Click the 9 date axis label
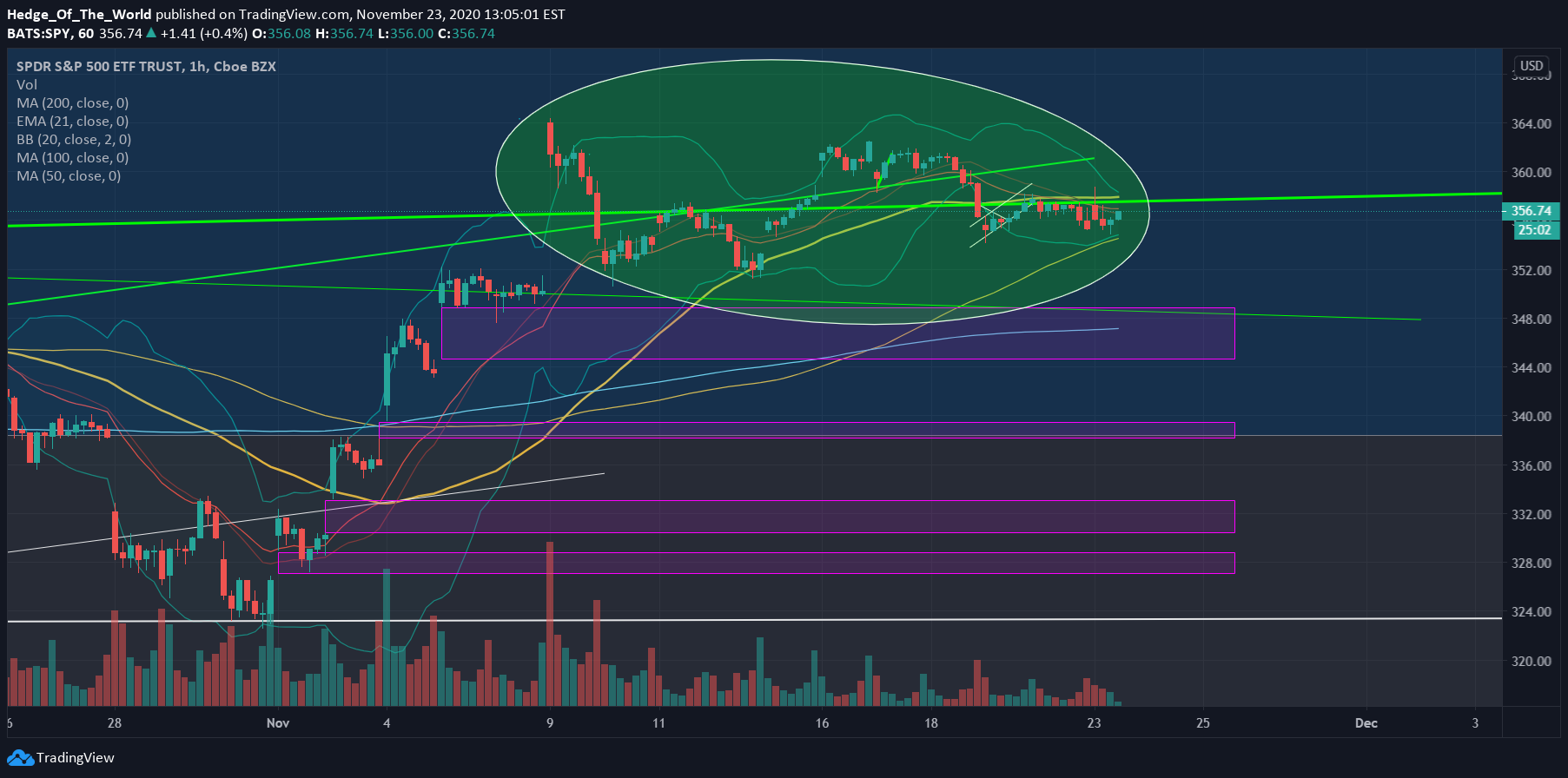This screenshot has height=778, width=1568. [550, 722]
